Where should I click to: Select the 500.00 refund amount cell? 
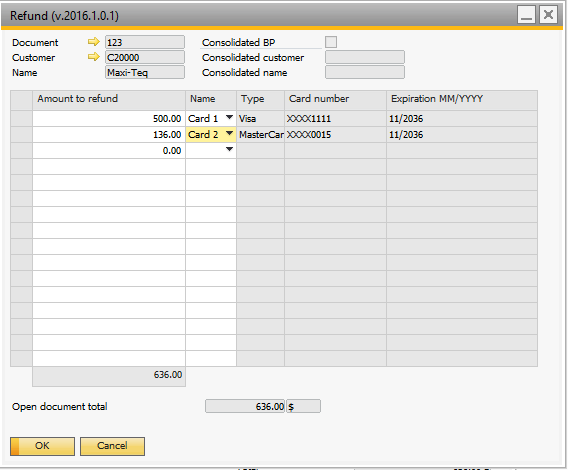tap(109, 118)
